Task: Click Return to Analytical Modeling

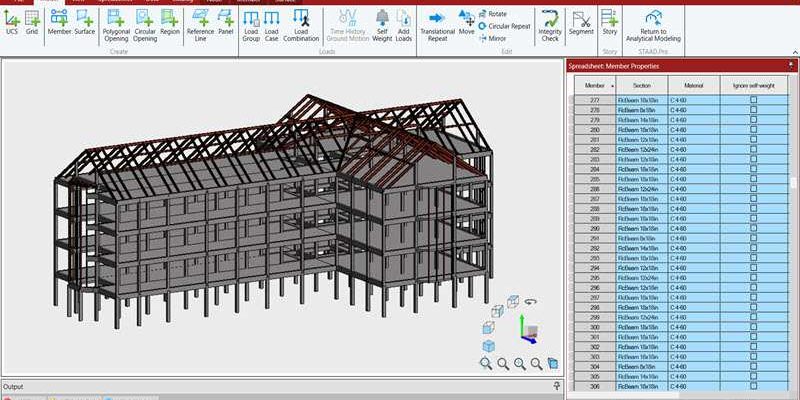Action: (653, 27)
